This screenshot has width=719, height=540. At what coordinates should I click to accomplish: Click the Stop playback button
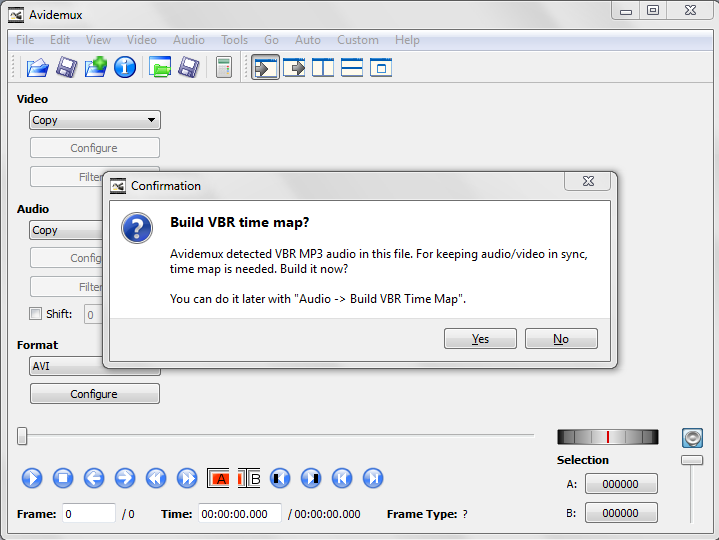63,478
